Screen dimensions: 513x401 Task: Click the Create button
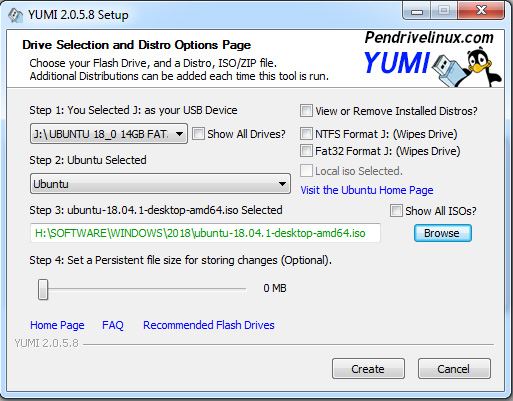368,369
